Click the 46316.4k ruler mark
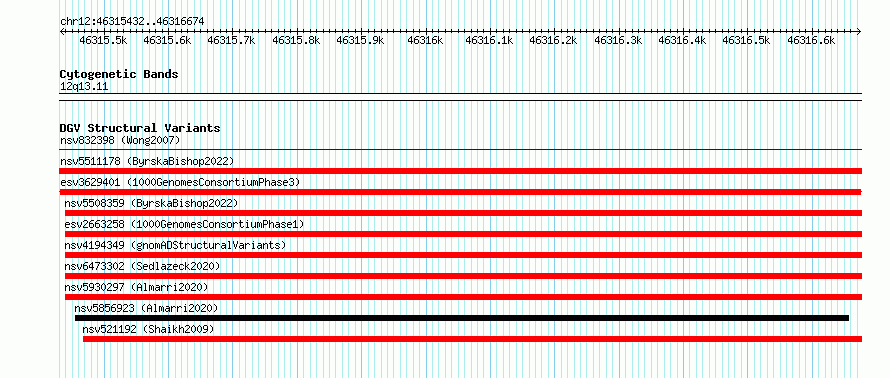 [682, 40]
